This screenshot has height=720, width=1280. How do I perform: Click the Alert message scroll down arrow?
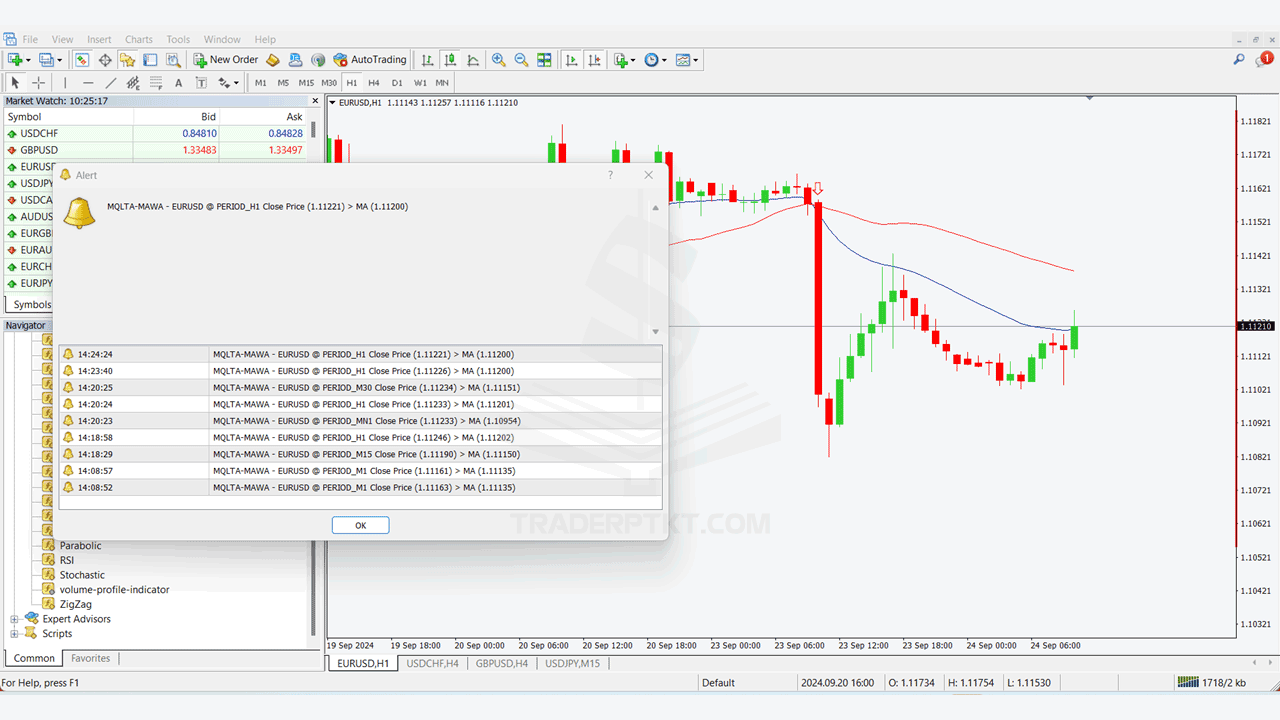656,332
